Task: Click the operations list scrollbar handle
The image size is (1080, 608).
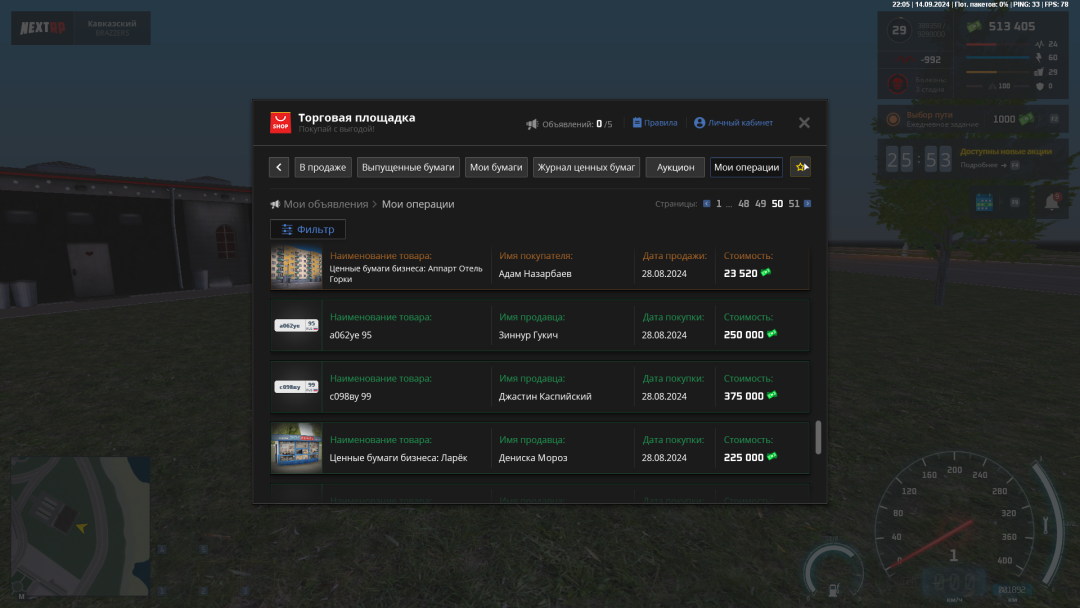Action: tap(818, 437)
